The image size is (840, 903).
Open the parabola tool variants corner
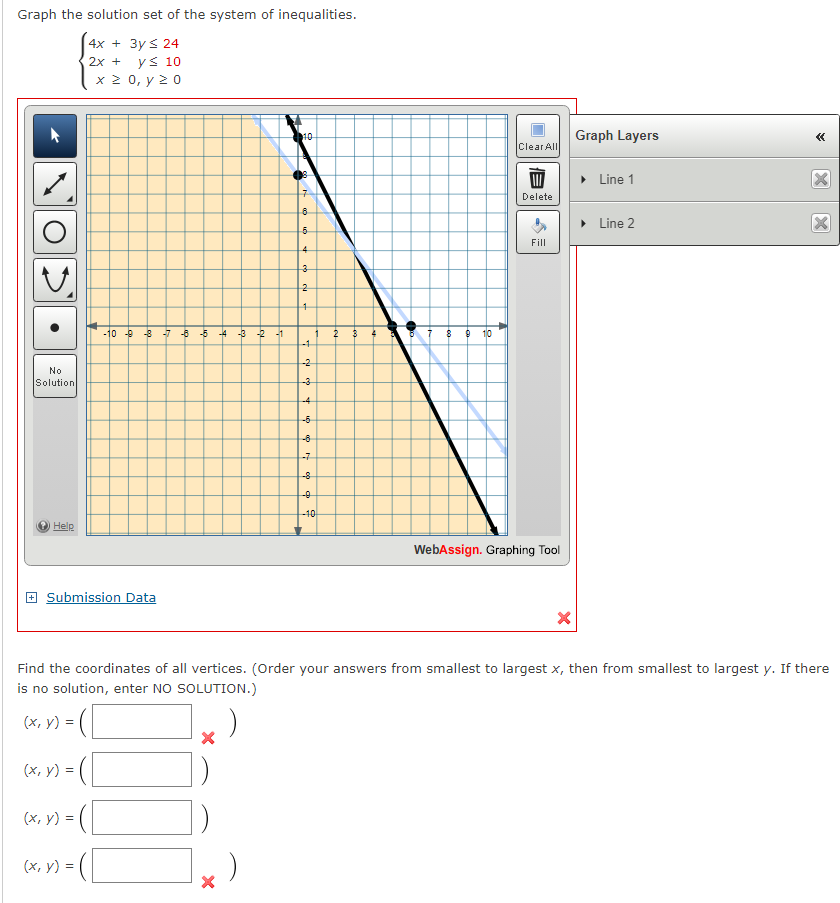[x=70, y=295]
